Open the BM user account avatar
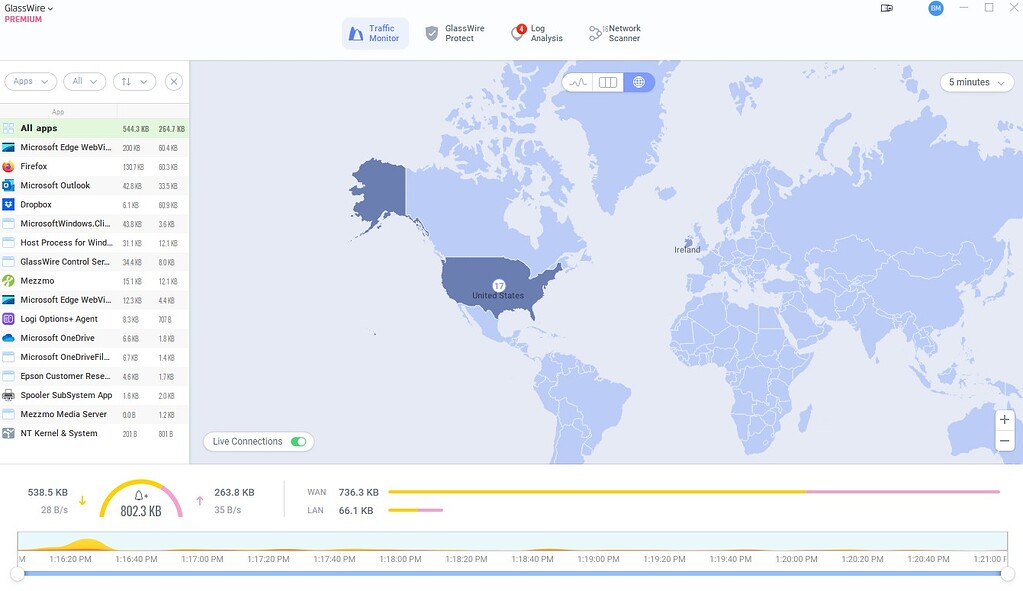 click(x=936, y=8)
